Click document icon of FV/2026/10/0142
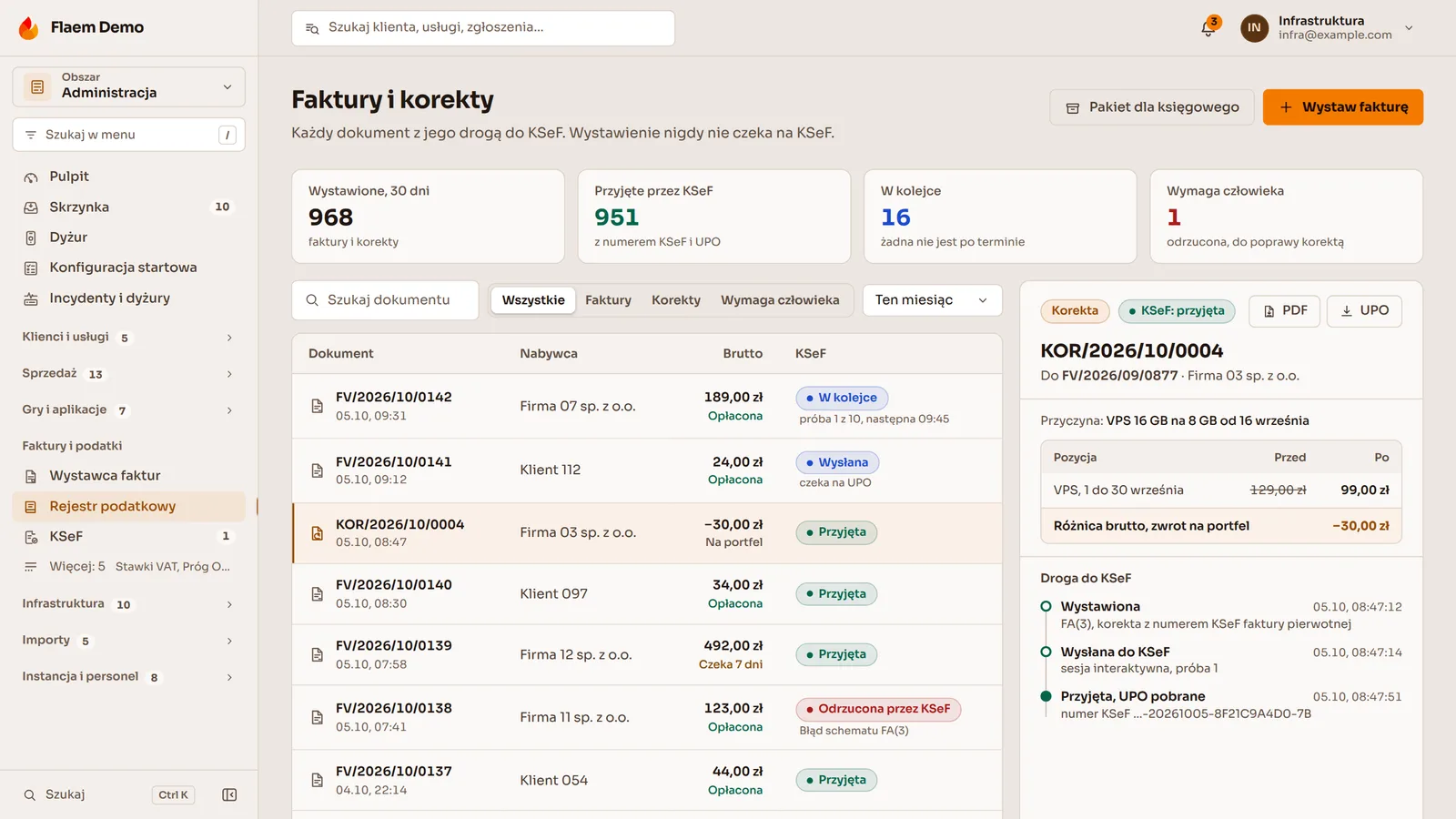Image resolution: width=1456 pixels, height=819 pixels. point(318,406)
